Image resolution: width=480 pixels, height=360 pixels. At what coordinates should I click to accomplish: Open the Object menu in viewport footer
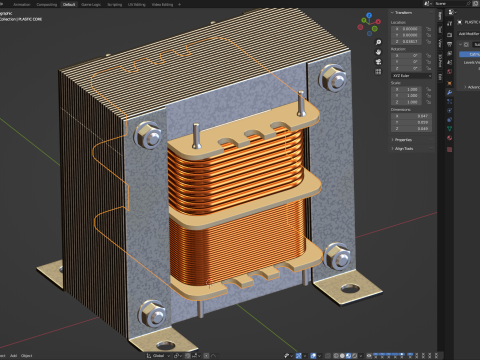tap(27, 356)
